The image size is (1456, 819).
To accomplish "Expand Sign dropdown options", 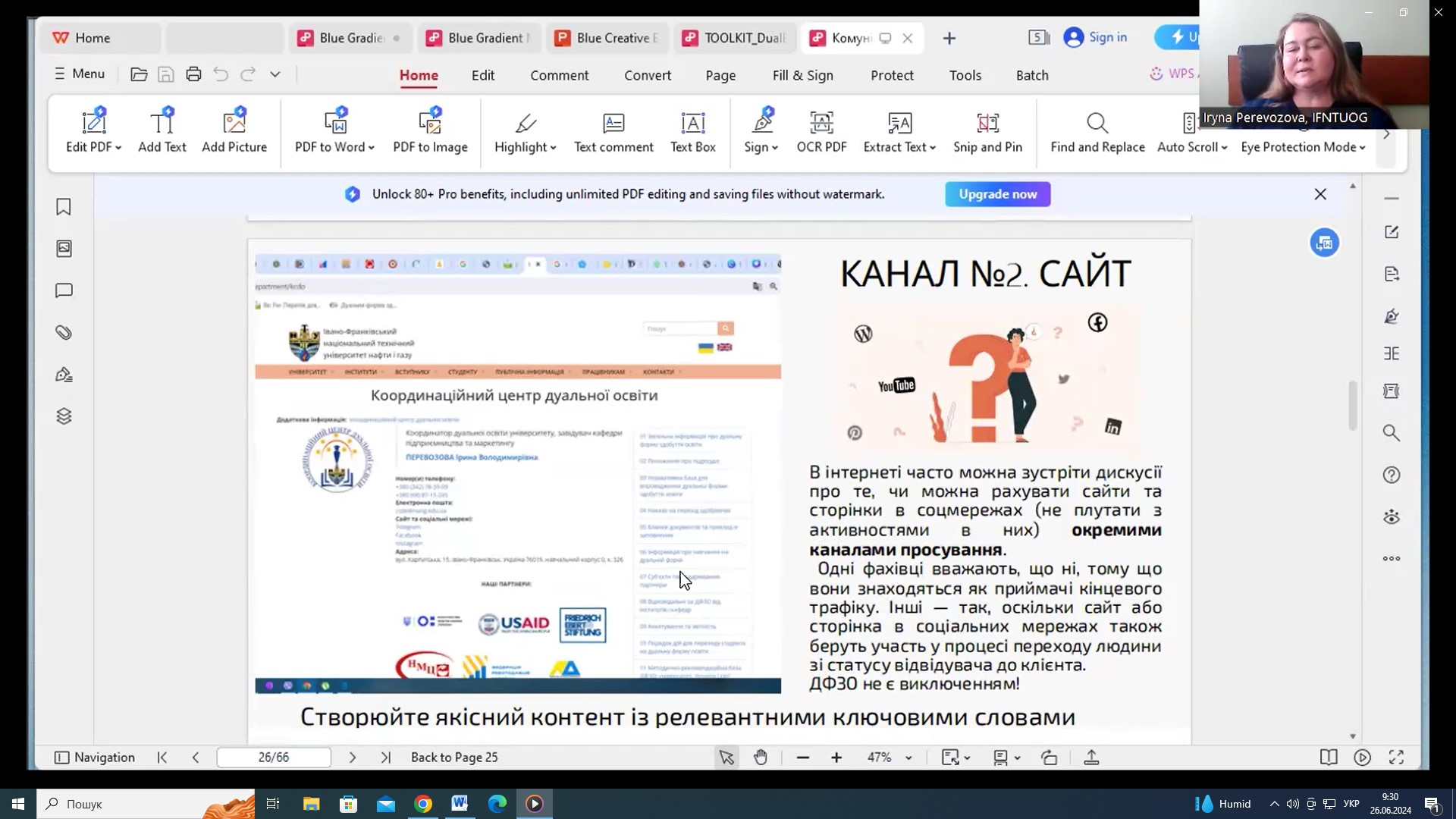I will tap(775, 148).
